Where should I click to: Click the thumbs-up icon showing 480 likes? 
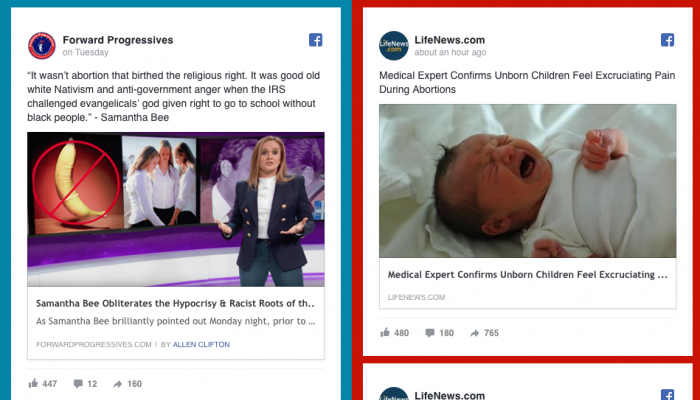coord(385,332)
